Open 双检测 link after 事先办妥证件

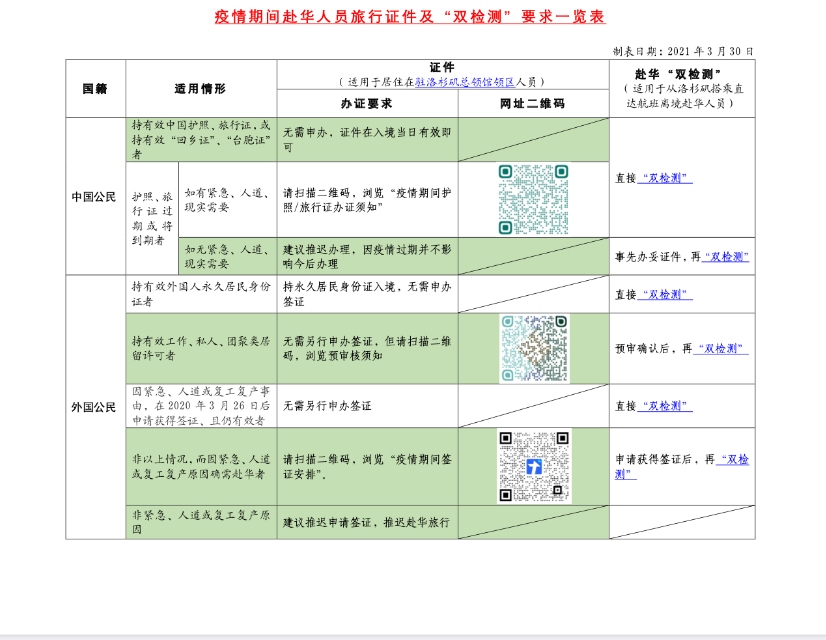pyautogui.click(x=725, y=256)
